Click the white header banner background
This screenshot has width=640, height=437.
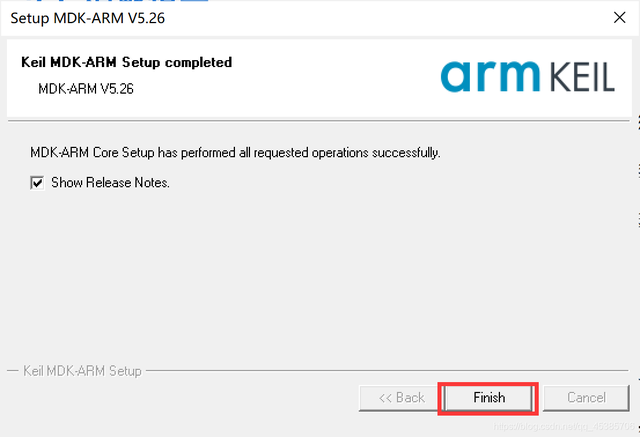click(318, 78)
